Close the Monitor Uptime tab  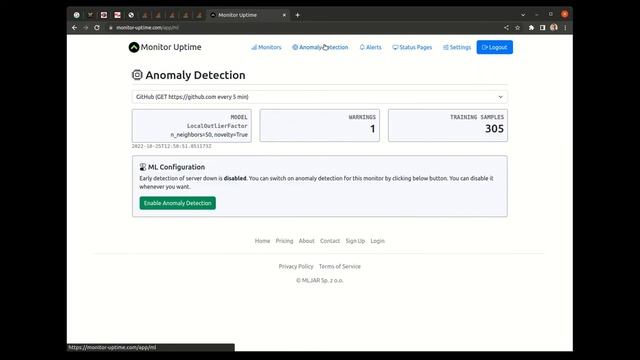[284, 15]
